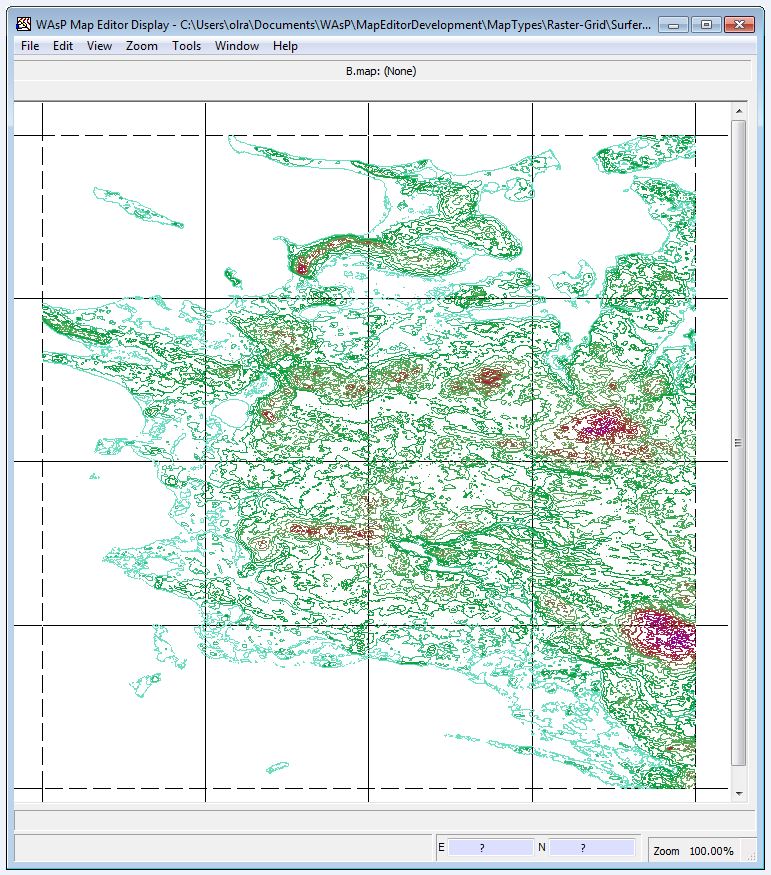The width and height of the screenshot is (771, 875).
Task: Maximize the WAsP Map Editor window
Action: pos(706,25)
